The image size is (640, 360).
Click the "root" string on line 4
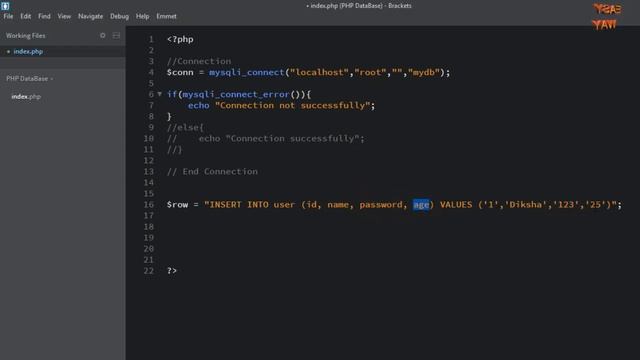(371, 72)
